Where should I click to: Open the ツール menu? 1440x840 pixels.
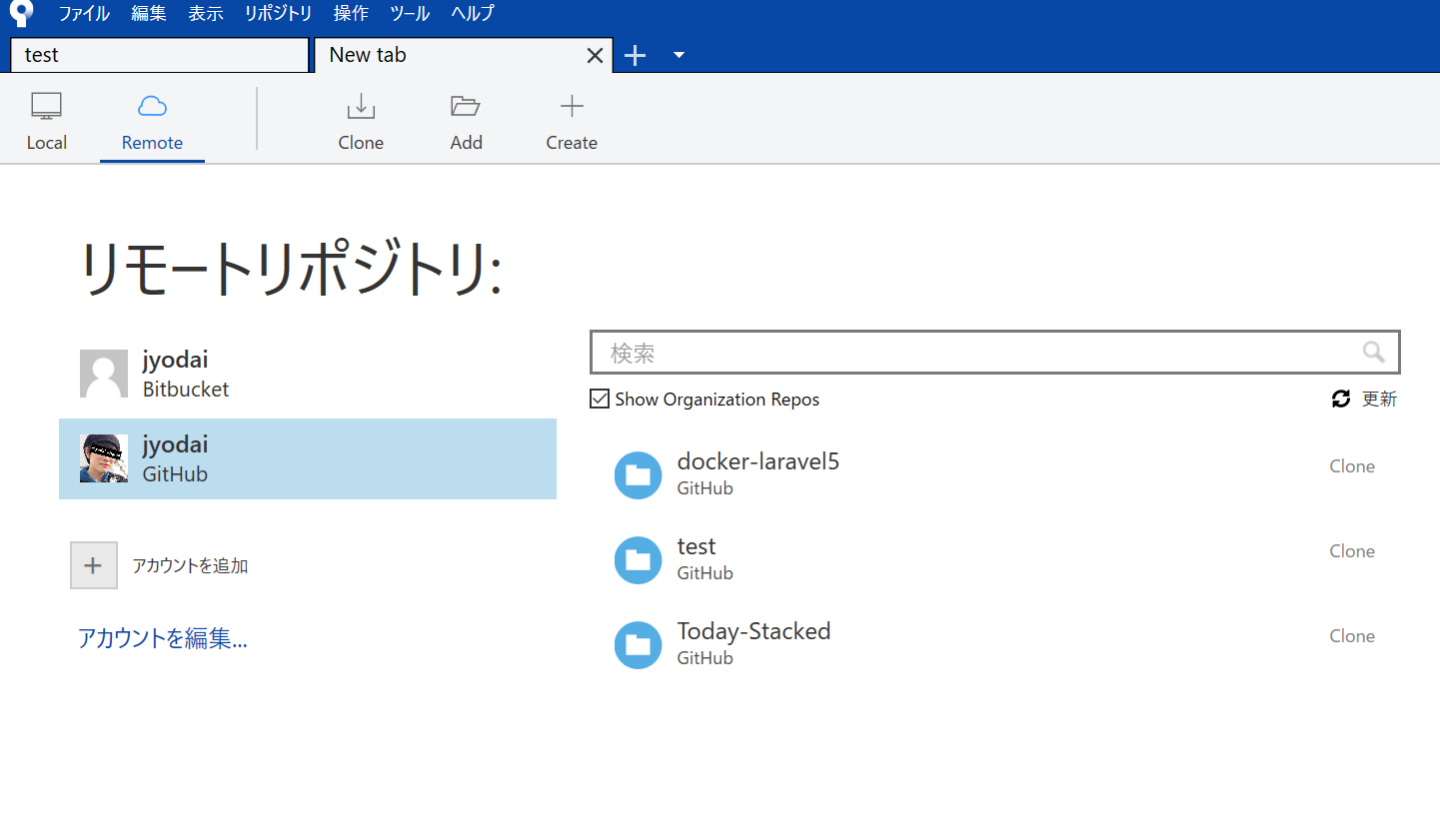pos(409,13)
